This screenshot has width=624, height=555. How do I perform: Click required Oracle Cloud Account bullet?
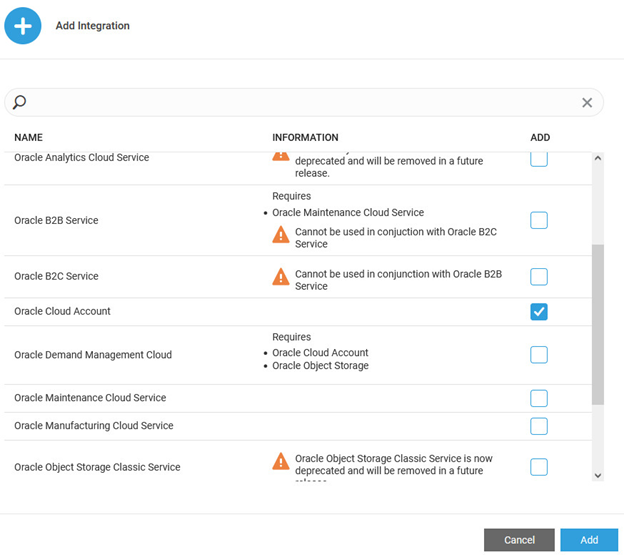pyautogui.click(x=320, y=352)
